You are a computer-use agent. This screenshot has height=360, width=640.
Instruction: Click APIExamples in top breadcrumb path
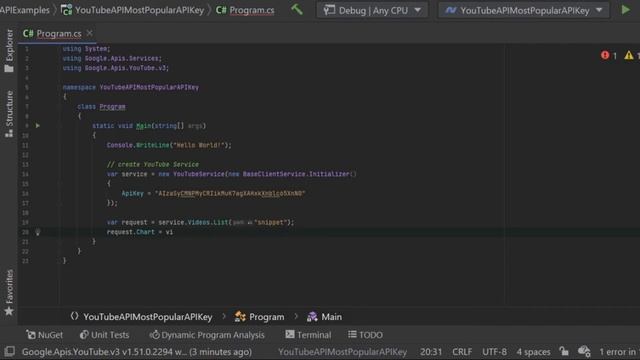(24, 10)
